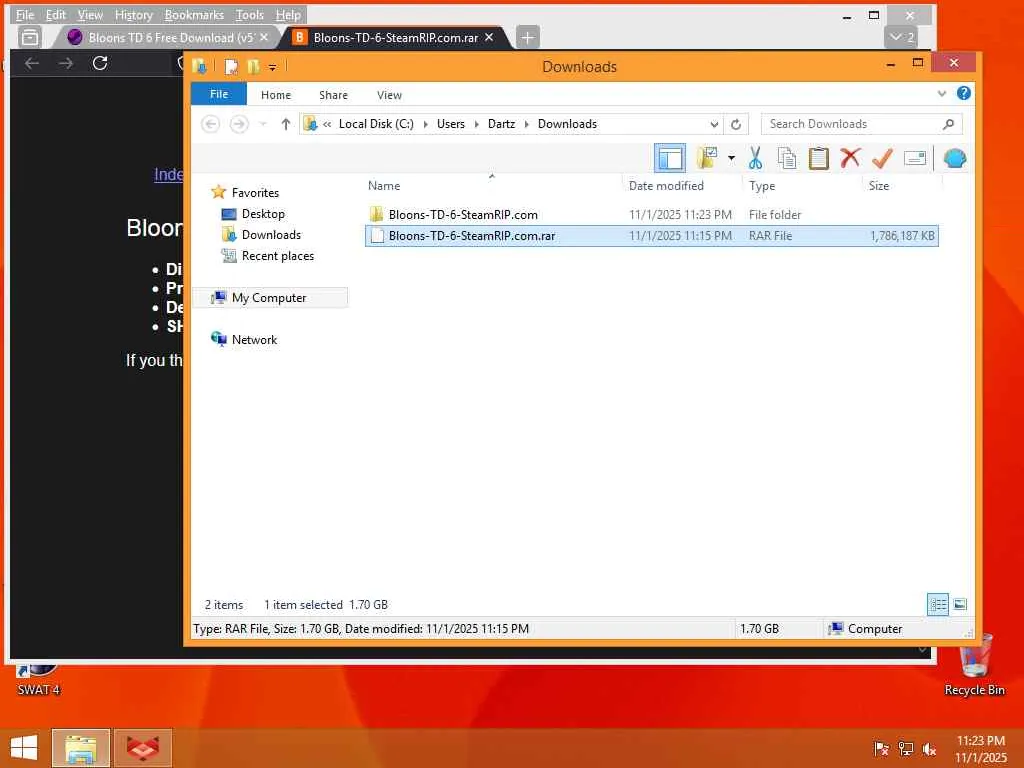1024x768 pixels.
Task: Go up one folder level arrow
Action: tap(285, 123)
